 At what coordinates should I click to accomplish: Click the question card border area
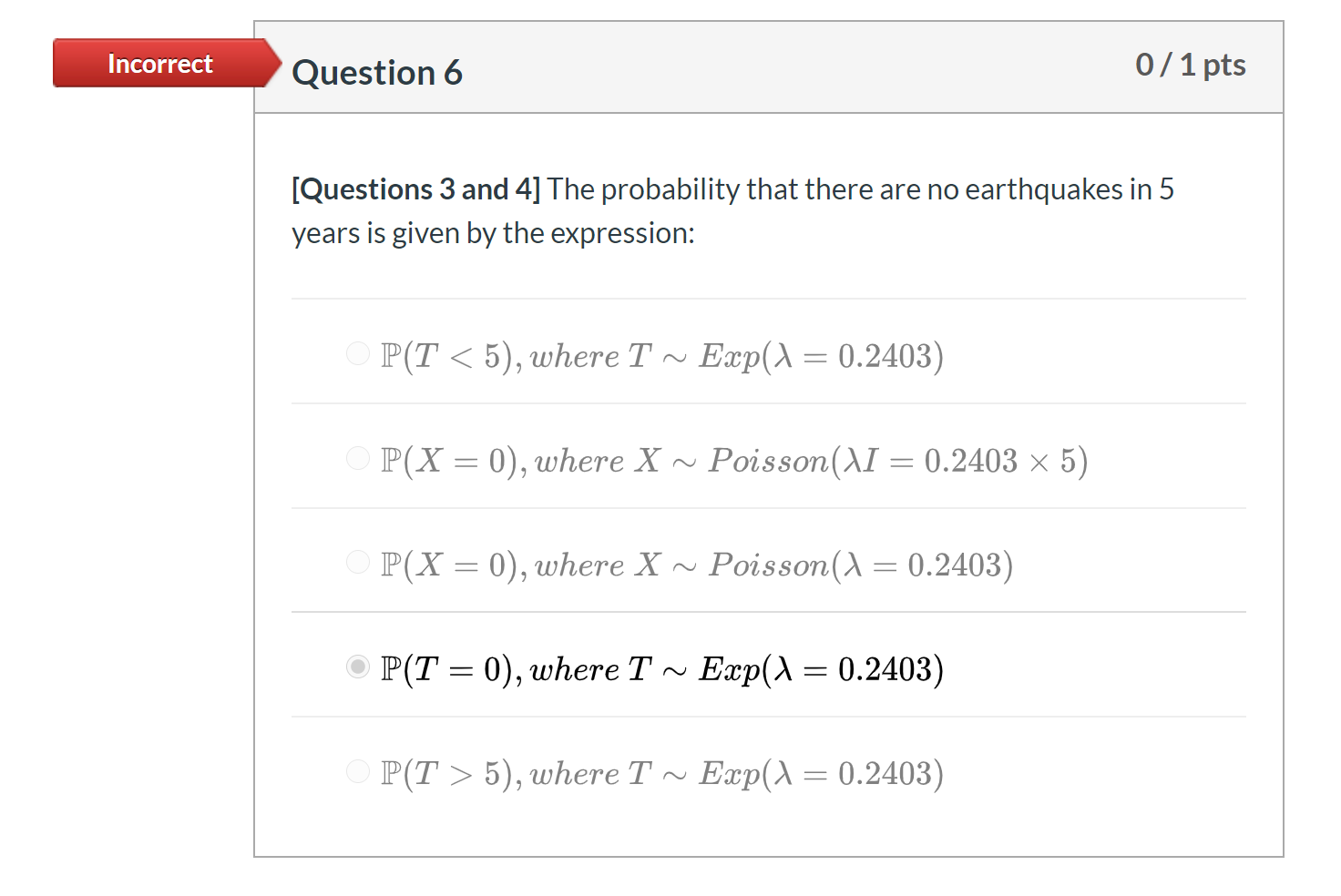click(256, 455)
